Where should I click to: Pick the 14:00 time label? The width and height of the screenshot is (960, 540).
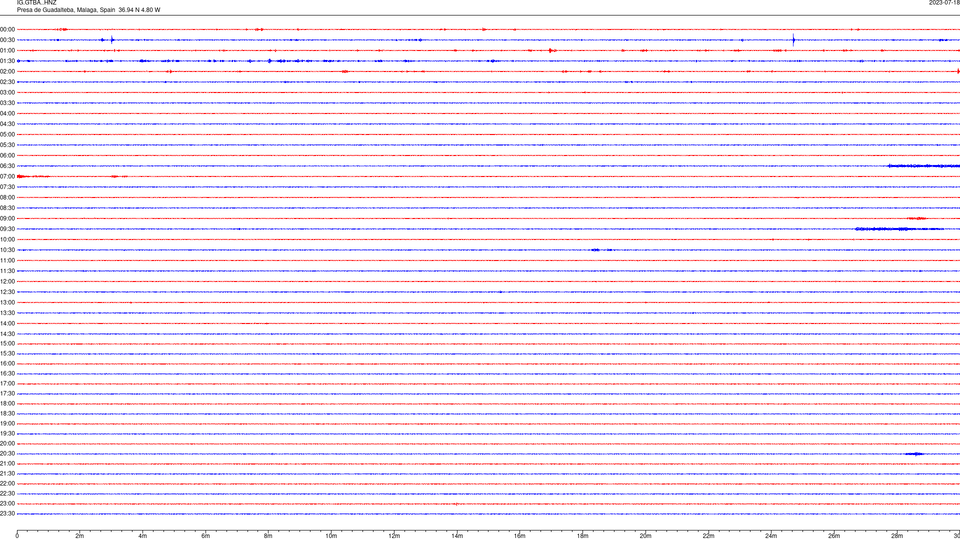[x=7, y=323]
